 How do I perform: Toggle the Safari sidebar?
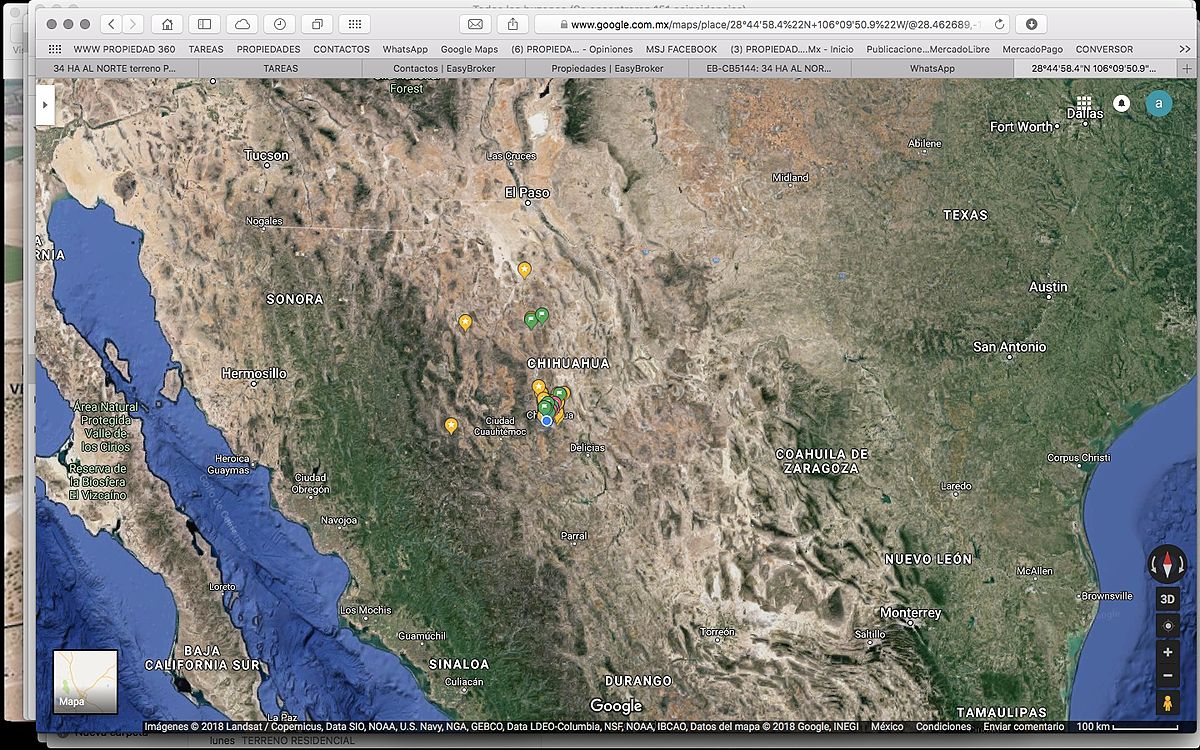204,24
